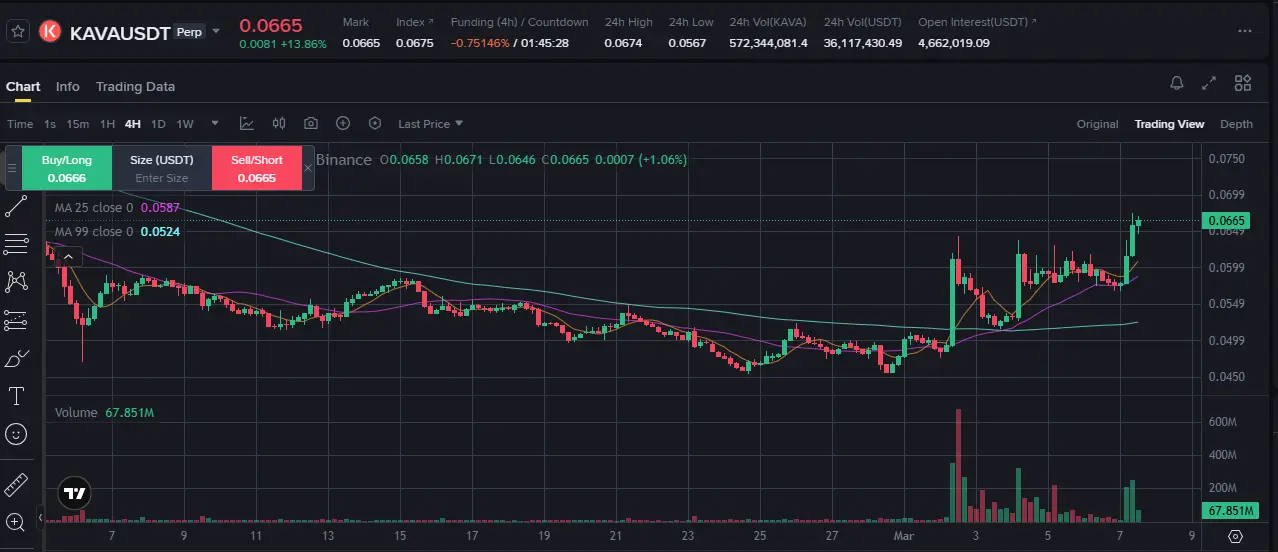Click the 24h High value 0.0674
This screenshot has width=1278, height=552.
[x=625, y=43]
